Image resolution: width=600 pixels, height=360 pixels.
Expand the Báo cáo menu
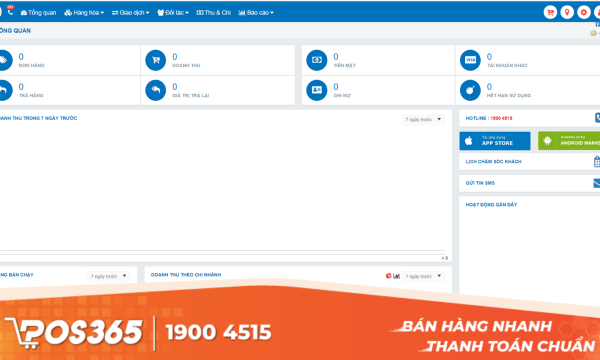[256, 13]
